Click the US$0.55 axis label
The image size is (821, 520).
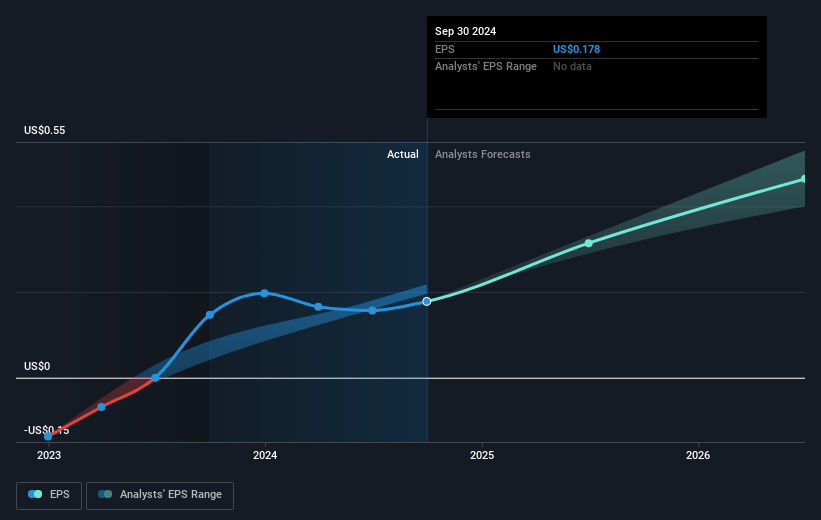point(45,130)
